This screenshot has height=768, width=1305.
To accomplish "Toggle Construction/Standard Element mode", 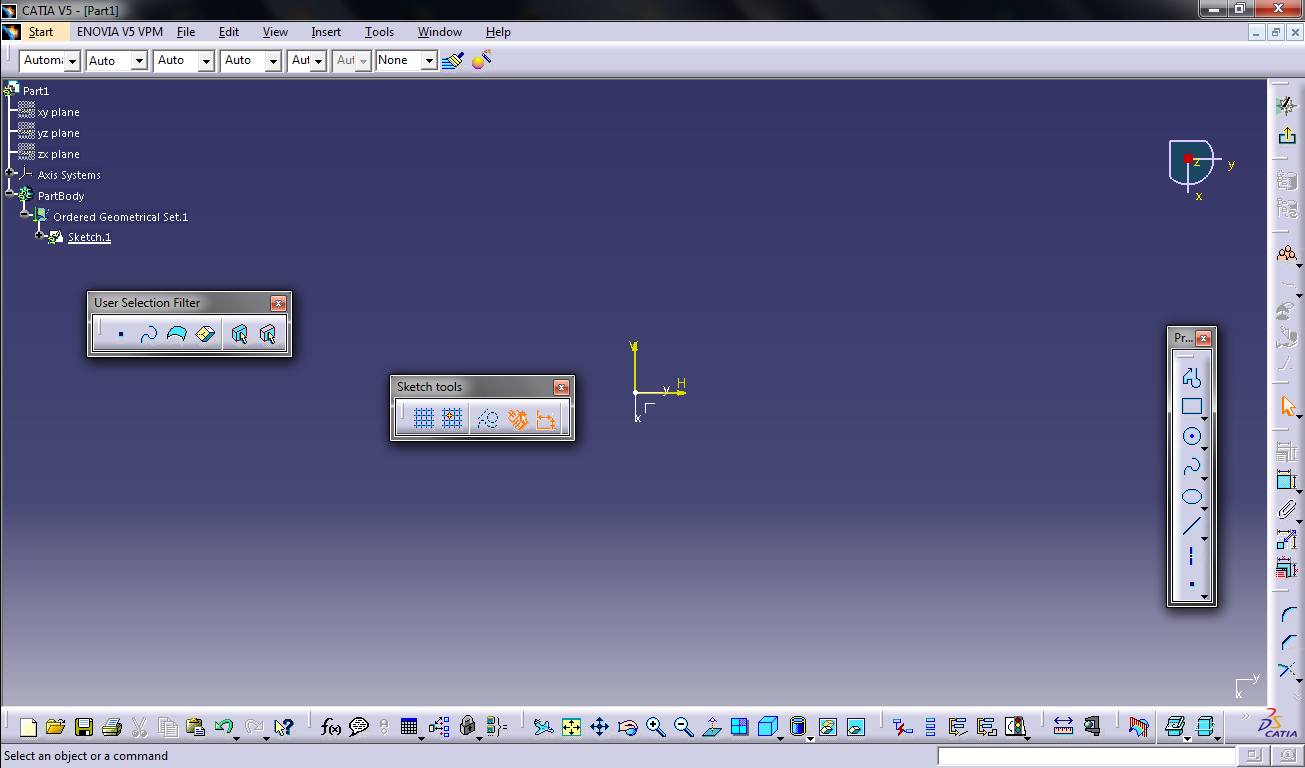I will point(488,419).
